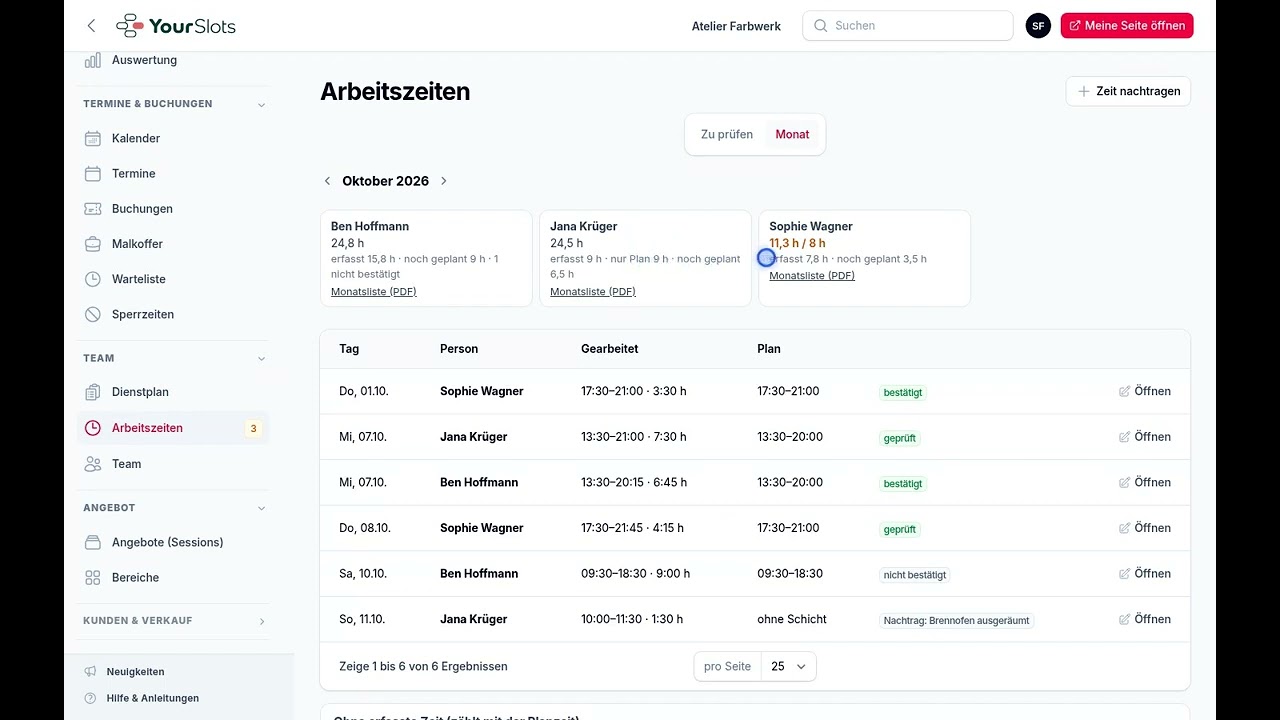1280x720 pixels.
Task: Click the Gearbeitet column header
Action: pyautogui.click(x=610, y=349)
